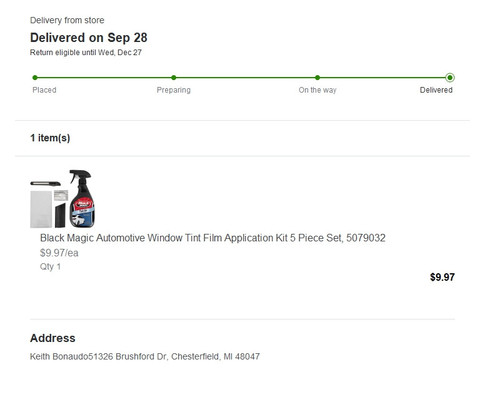Click the Delivered circled progress marker

coord(450,78)
